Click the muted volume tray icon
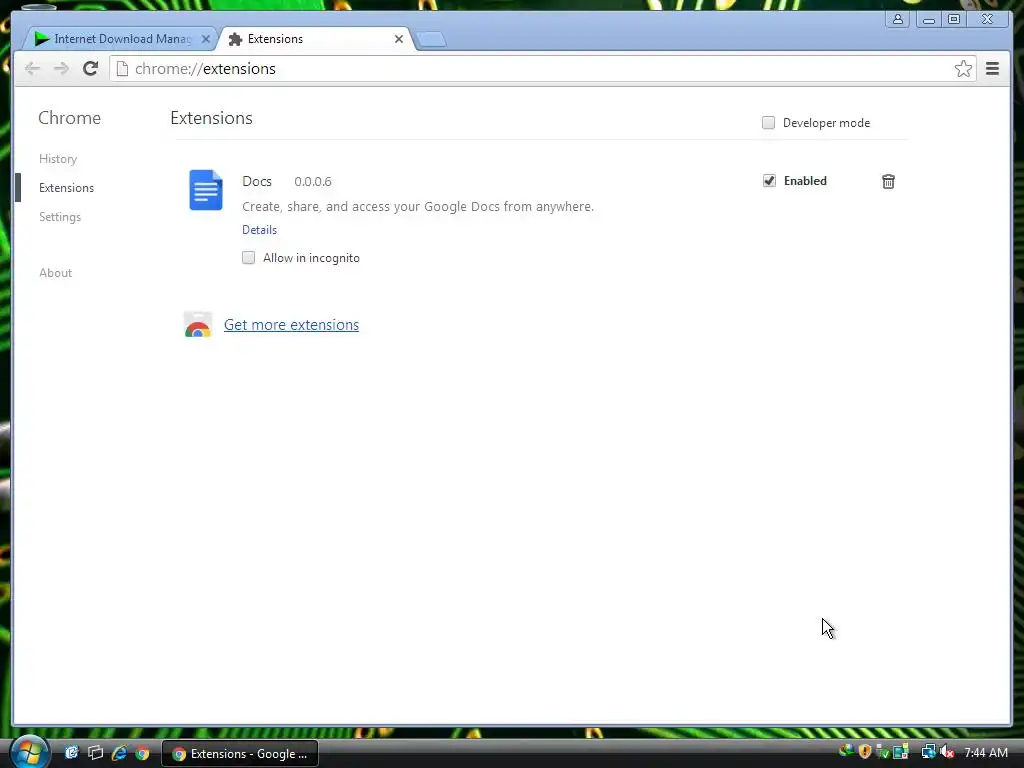This screenshot has height=768, width=1024. point(948,752)
